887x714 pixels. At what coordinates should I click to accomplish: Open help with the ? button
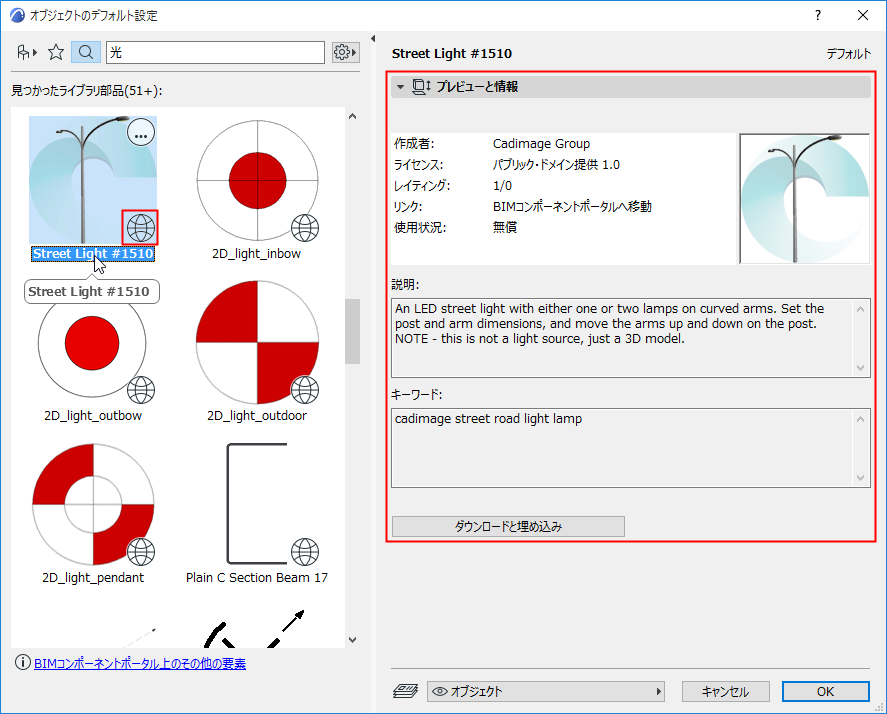[817, 15]
